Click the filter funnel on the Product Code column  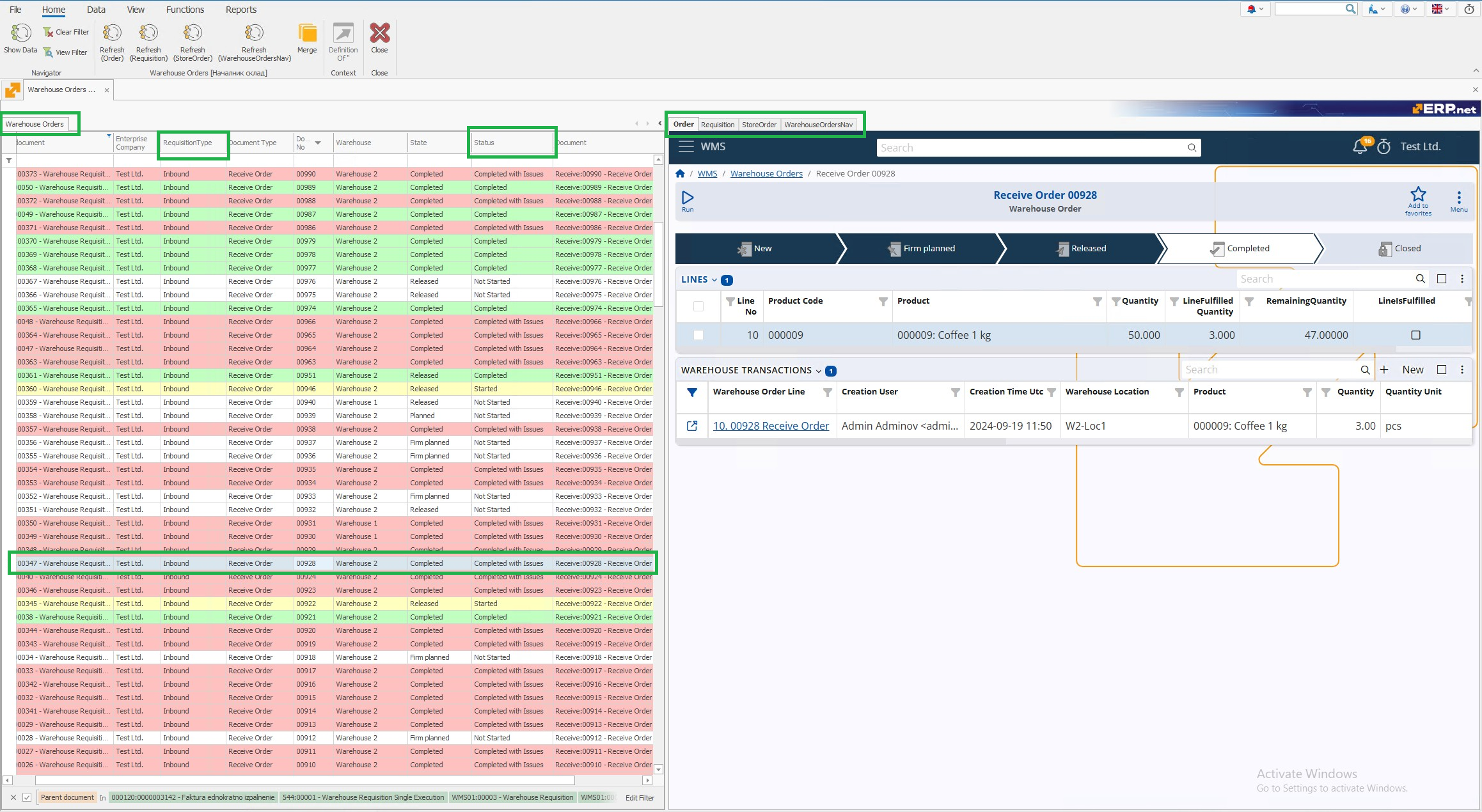click(x=883, y=301)
